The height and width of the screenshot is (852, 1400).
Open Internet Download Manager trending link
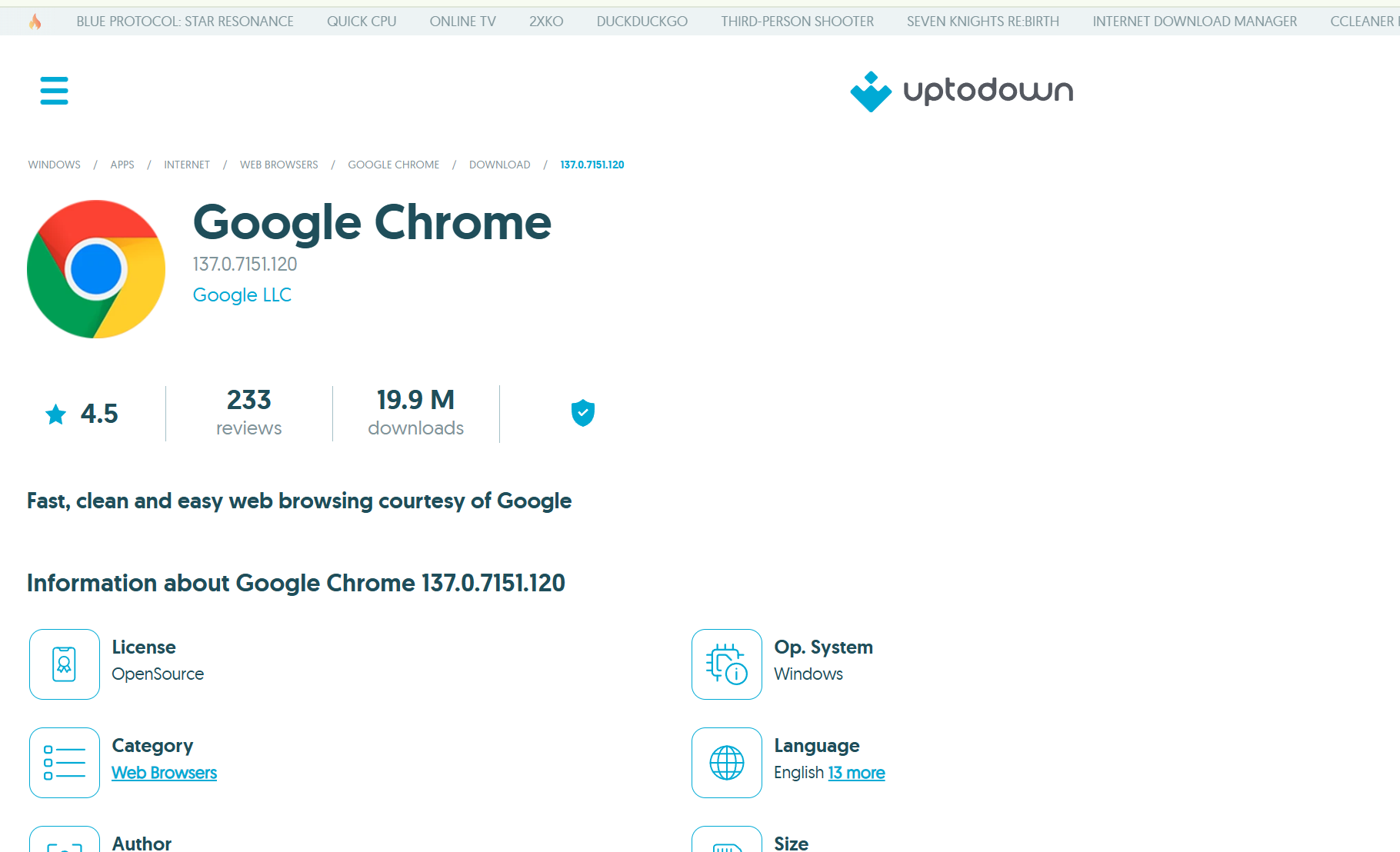point(1195,22)
